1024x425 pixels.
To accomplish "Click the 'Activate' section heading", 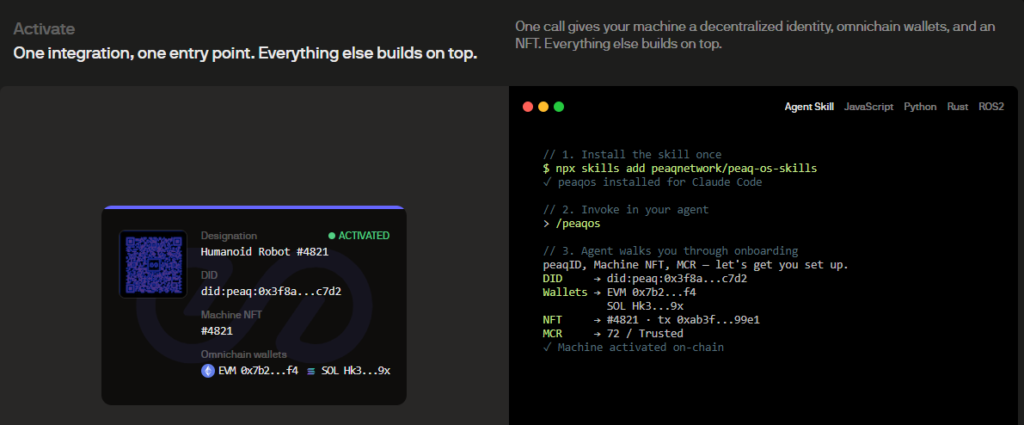I will coord(44,29).
